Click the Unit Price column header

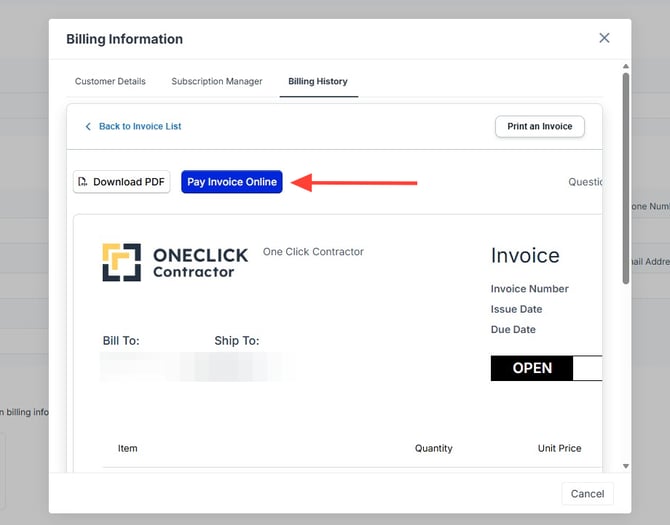[x=559, y=448]
